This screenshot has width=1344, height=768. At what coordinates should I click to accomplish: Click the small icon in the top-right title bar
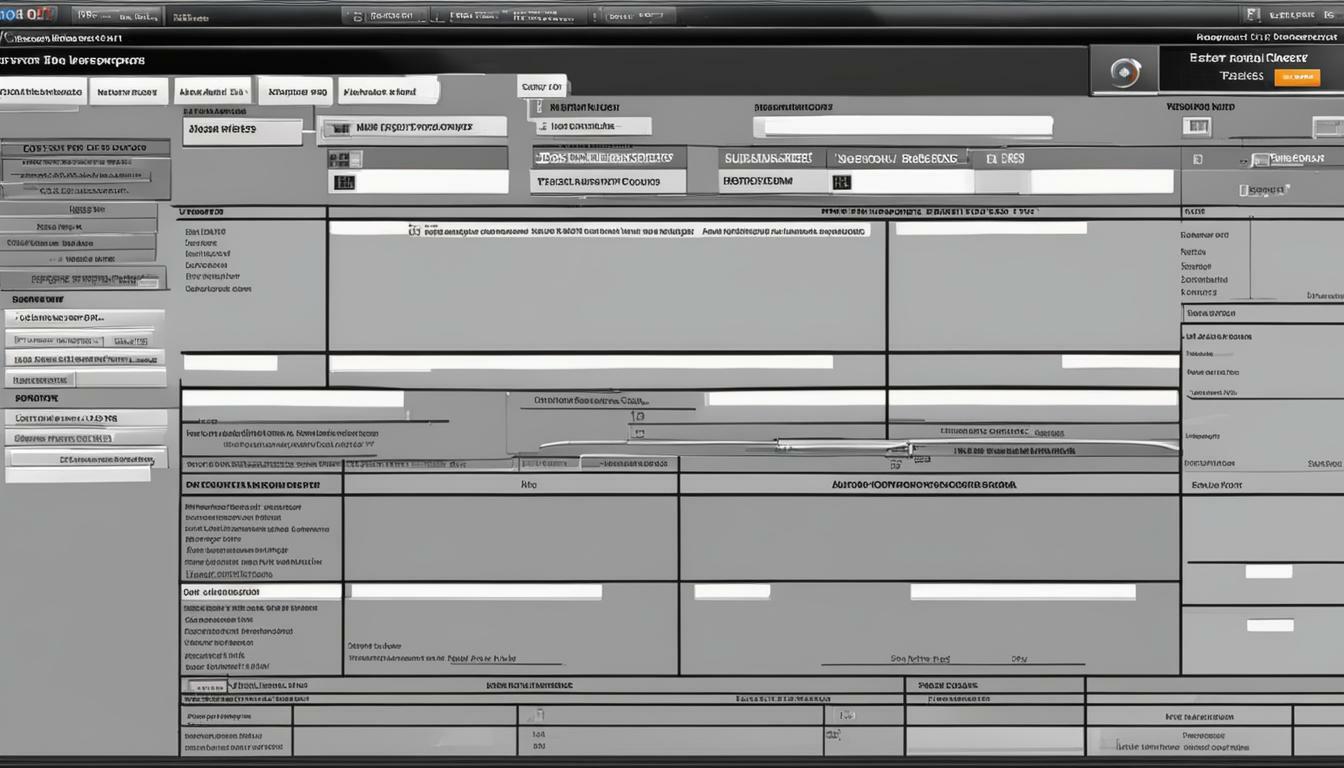coord(1252,14)
